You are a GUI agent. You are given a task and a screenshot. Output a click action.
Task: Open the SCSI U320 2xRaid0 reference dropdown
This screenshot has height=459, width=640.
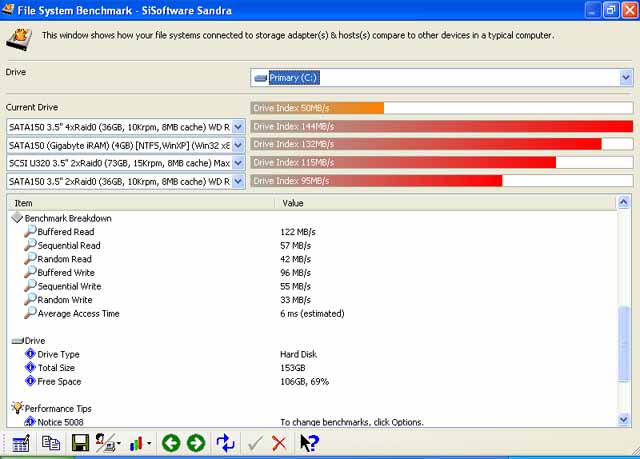pos(238,163)
